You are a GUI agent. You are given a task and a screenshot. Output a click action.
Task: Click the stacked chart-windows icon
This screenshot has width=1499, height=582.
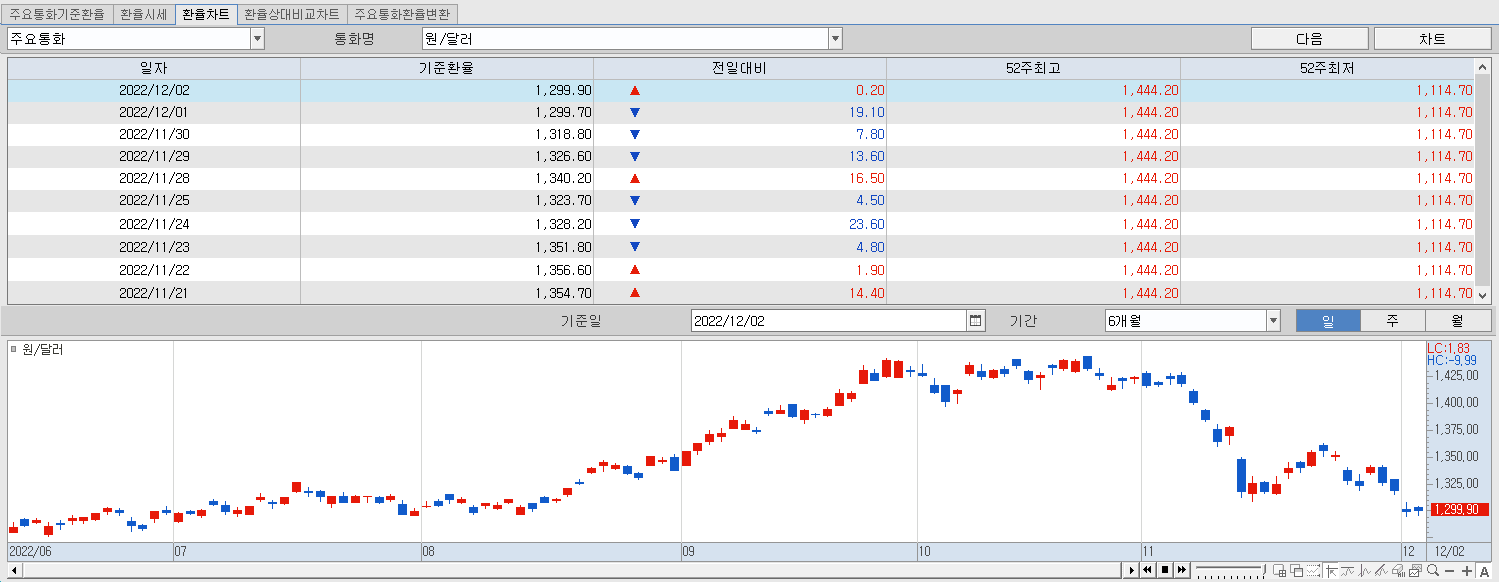1415,570
